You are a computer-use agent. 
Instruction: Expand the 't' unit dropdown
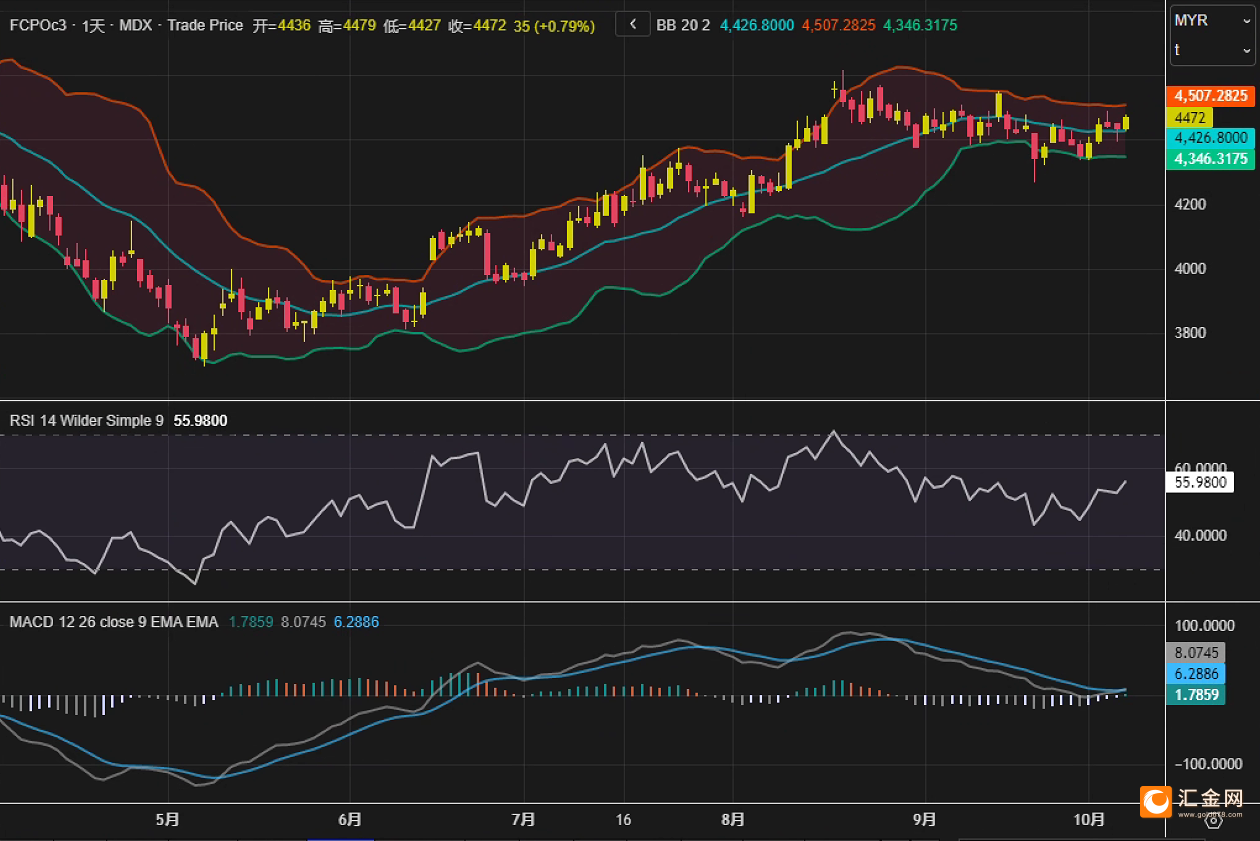click(x=1212, y=50)
